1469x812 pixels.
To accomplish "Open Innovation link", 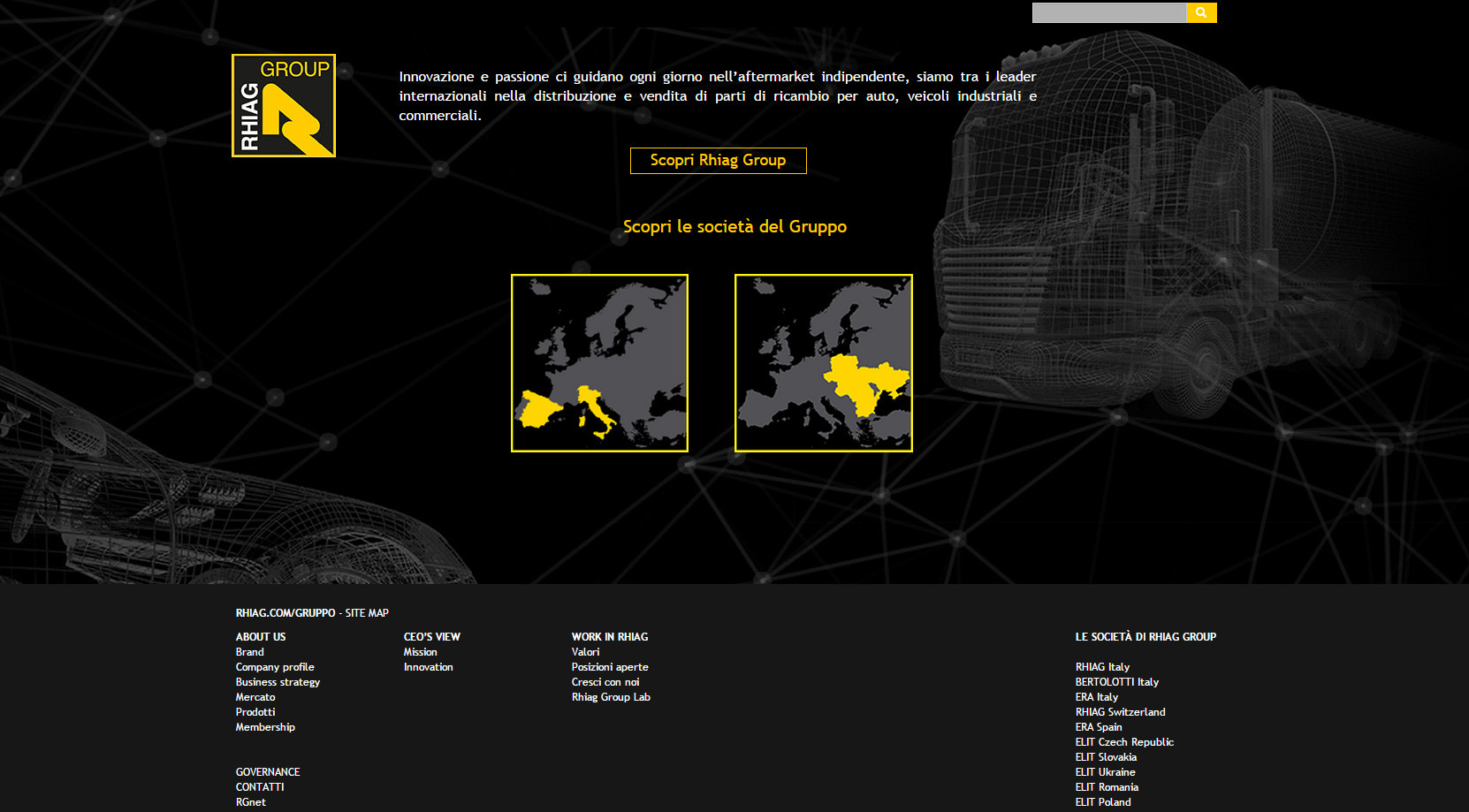I will pyautogui.click(x=429, y=667).
